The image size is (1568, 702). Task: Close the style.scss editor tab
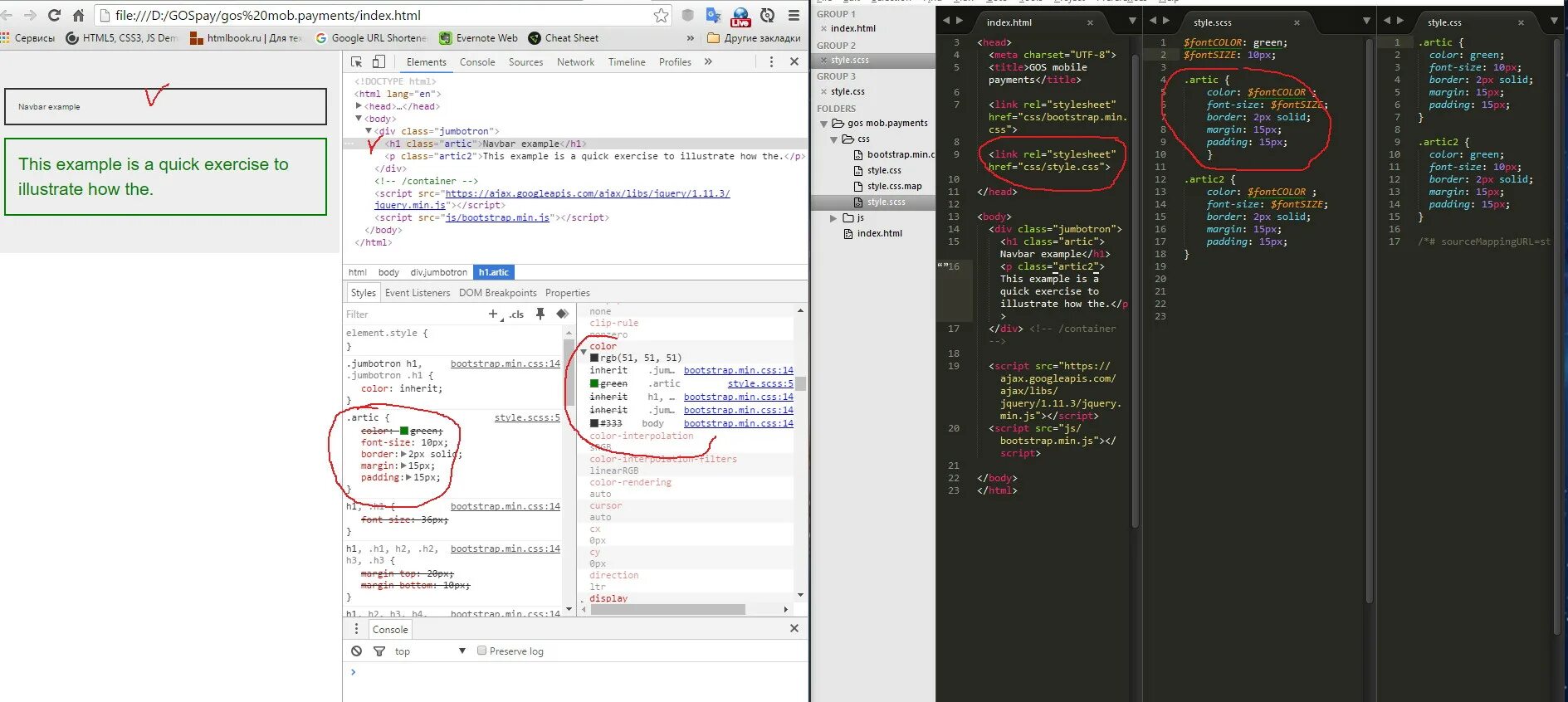[x=1297, y=22]
